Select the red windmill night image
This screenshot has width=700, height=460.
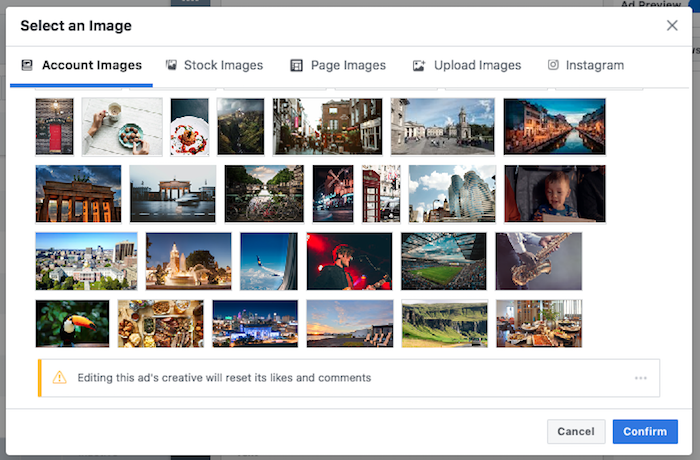pos(333,194)
